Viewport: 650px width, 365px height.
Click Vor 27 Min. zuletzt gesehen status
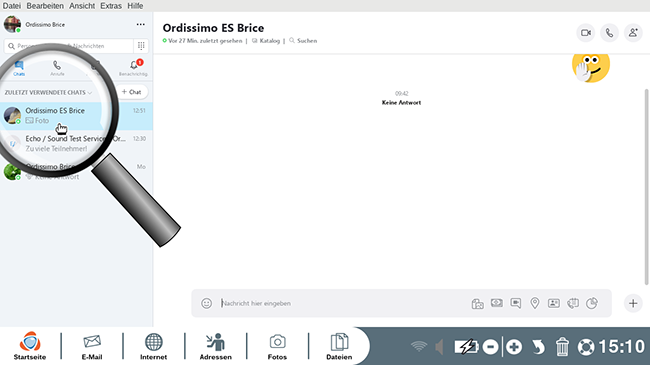(203, 41)
